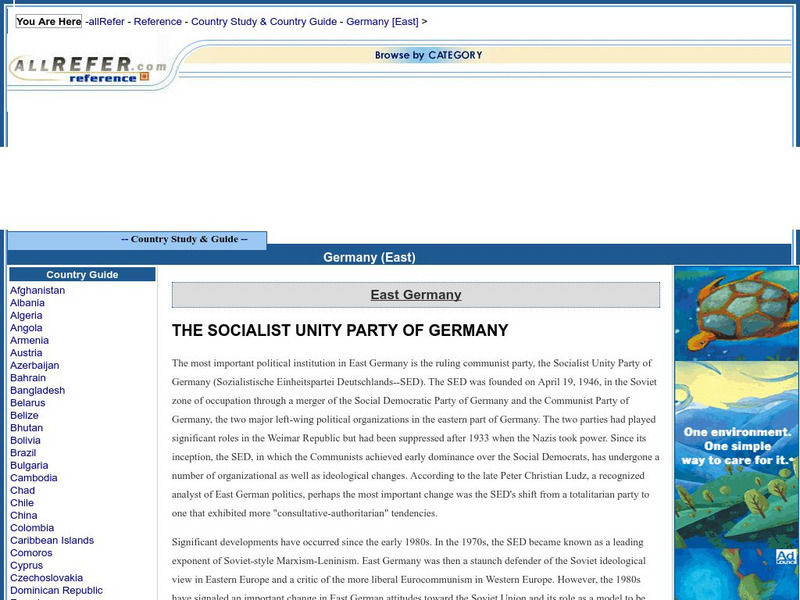This screenshot has height=600, width=800.
Task: Open Algeria in the Country Guide
Action: point(26,315)
